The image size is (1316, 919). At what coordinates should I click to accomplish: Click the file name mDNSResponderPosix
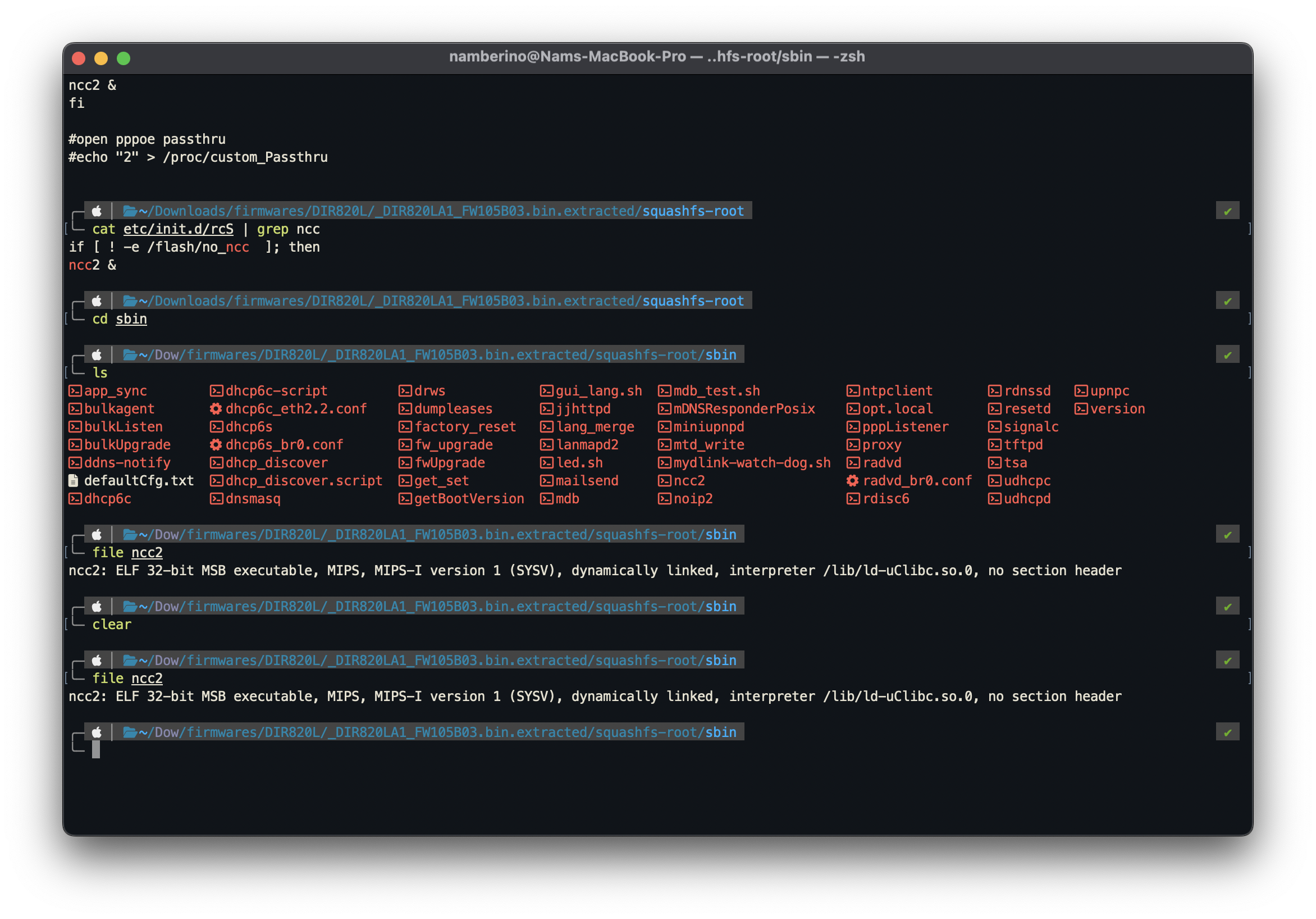[744, 409]
